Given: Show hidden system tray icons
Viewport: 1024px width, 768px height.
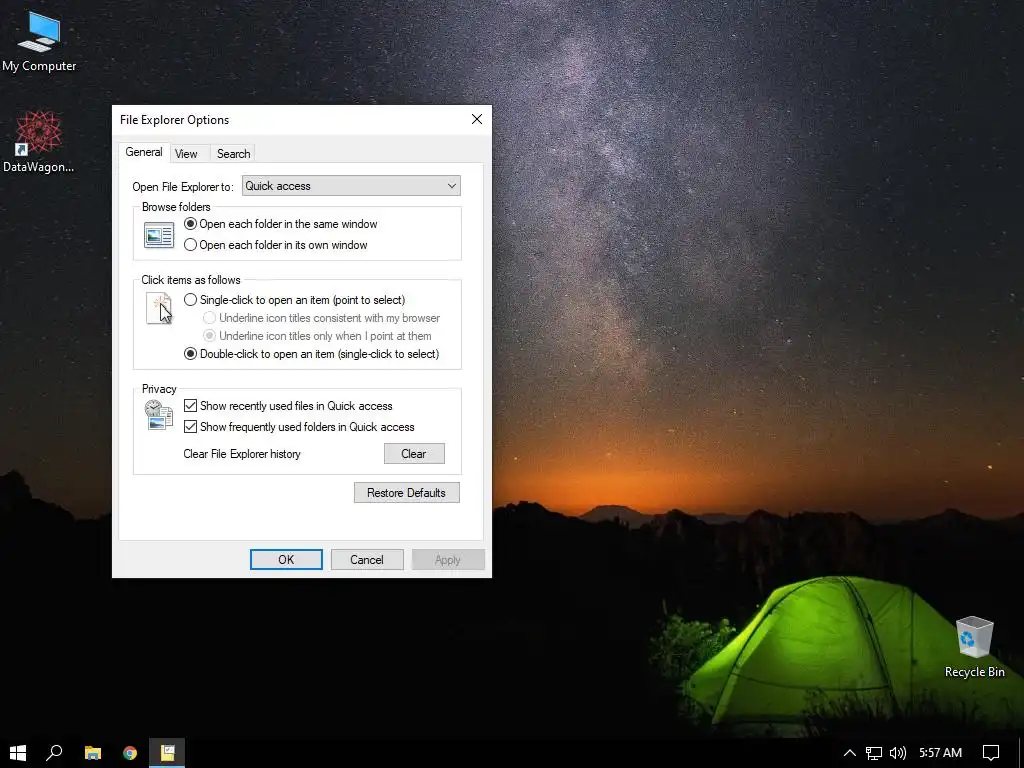Looking at the screenshot, I should point(849,753).
